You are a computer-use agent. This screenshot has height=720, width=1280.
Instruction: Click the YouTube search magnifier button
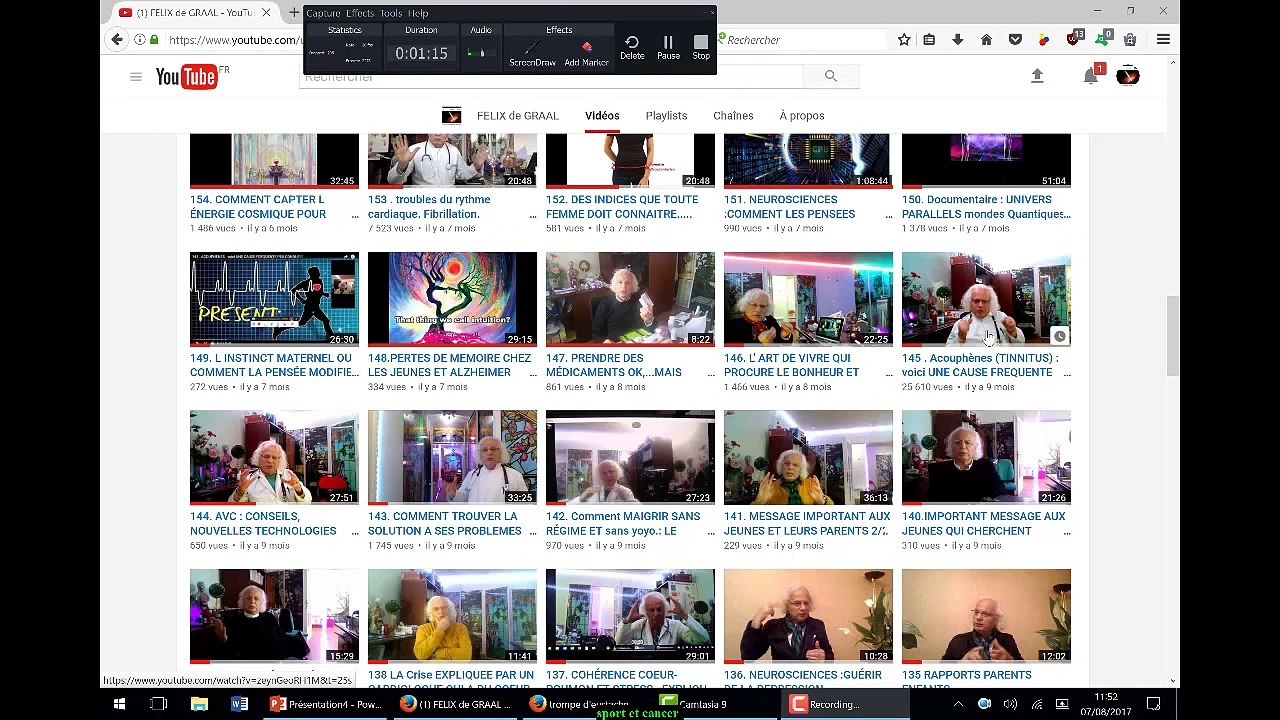tap(831, 76)
